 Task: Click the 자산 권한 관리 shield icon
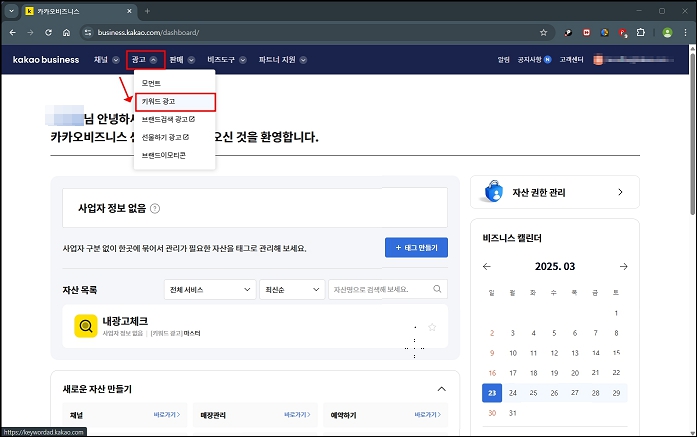(493, 192)
